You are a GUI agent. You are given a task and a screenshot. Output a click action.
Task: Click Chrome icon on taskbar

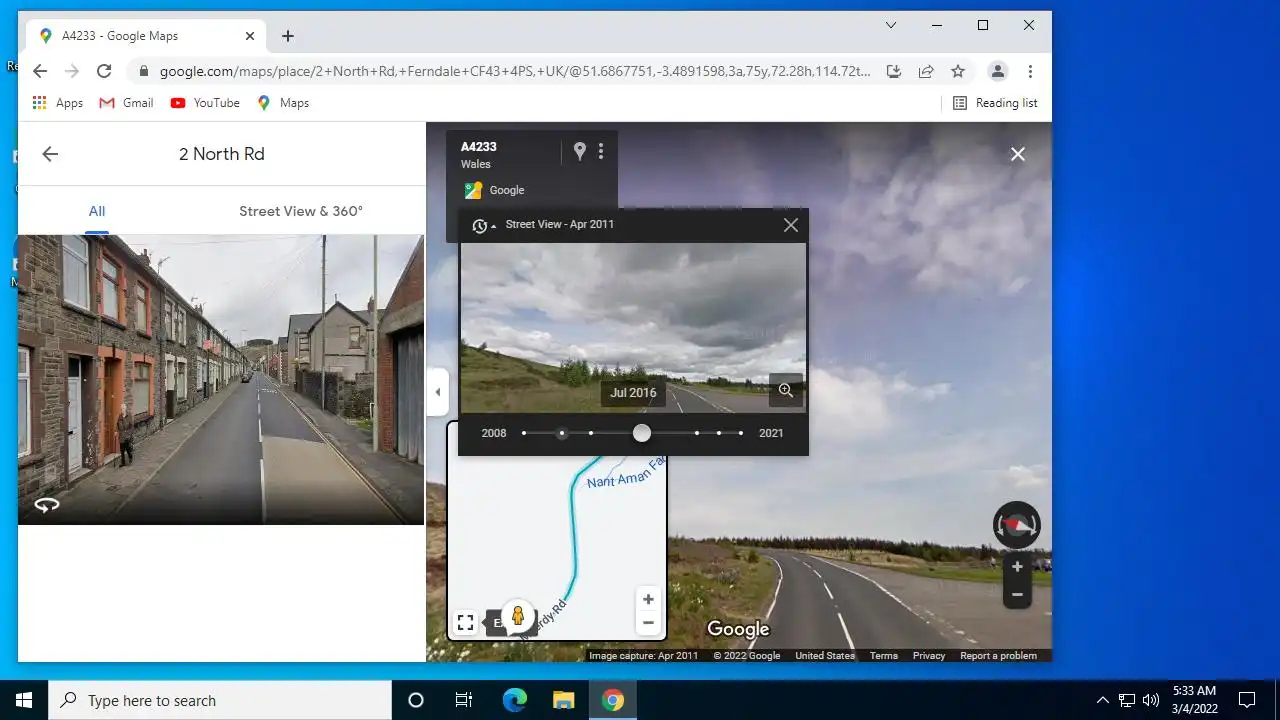coord(613,700)
